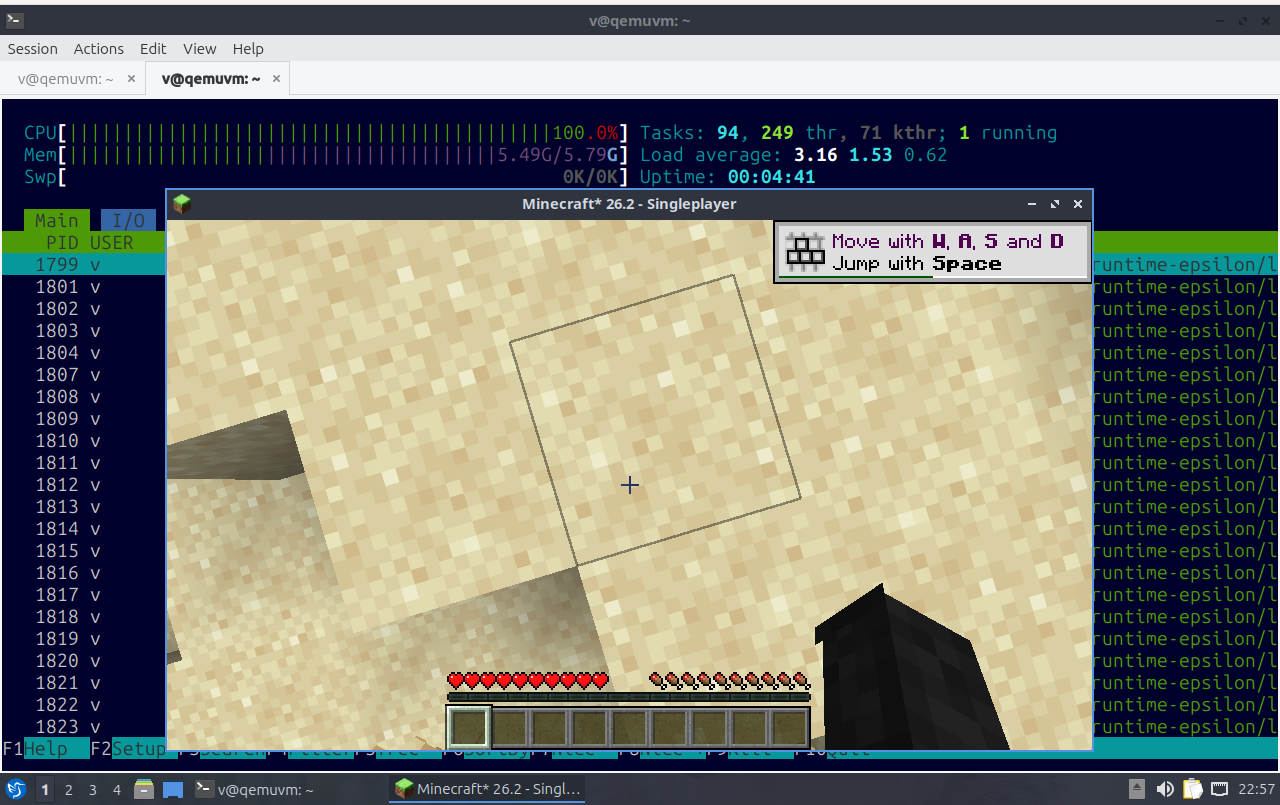Viewport: 1280px width, 805px height.
Task: Open the Edit menu
Action: tap(153, 49)
